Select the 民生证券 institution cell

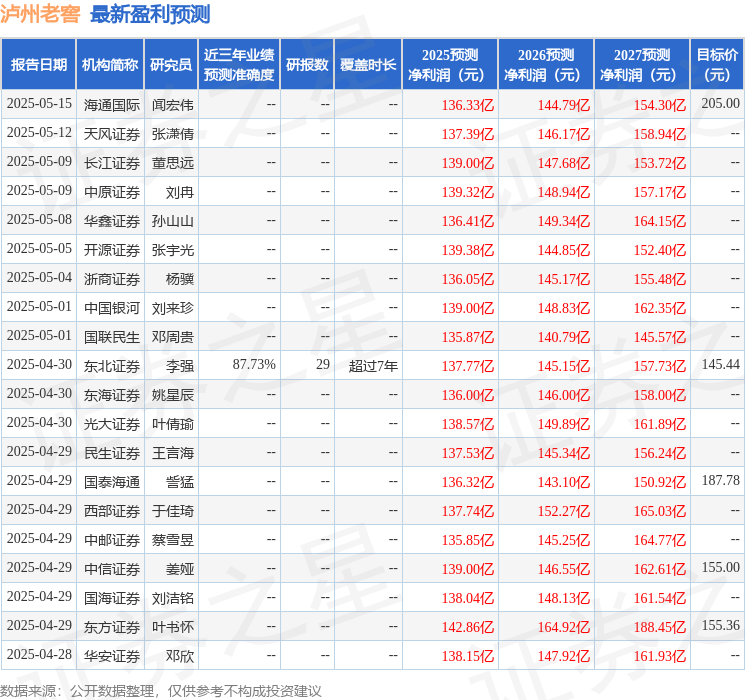pyautogui.click(x=112, y=453)
